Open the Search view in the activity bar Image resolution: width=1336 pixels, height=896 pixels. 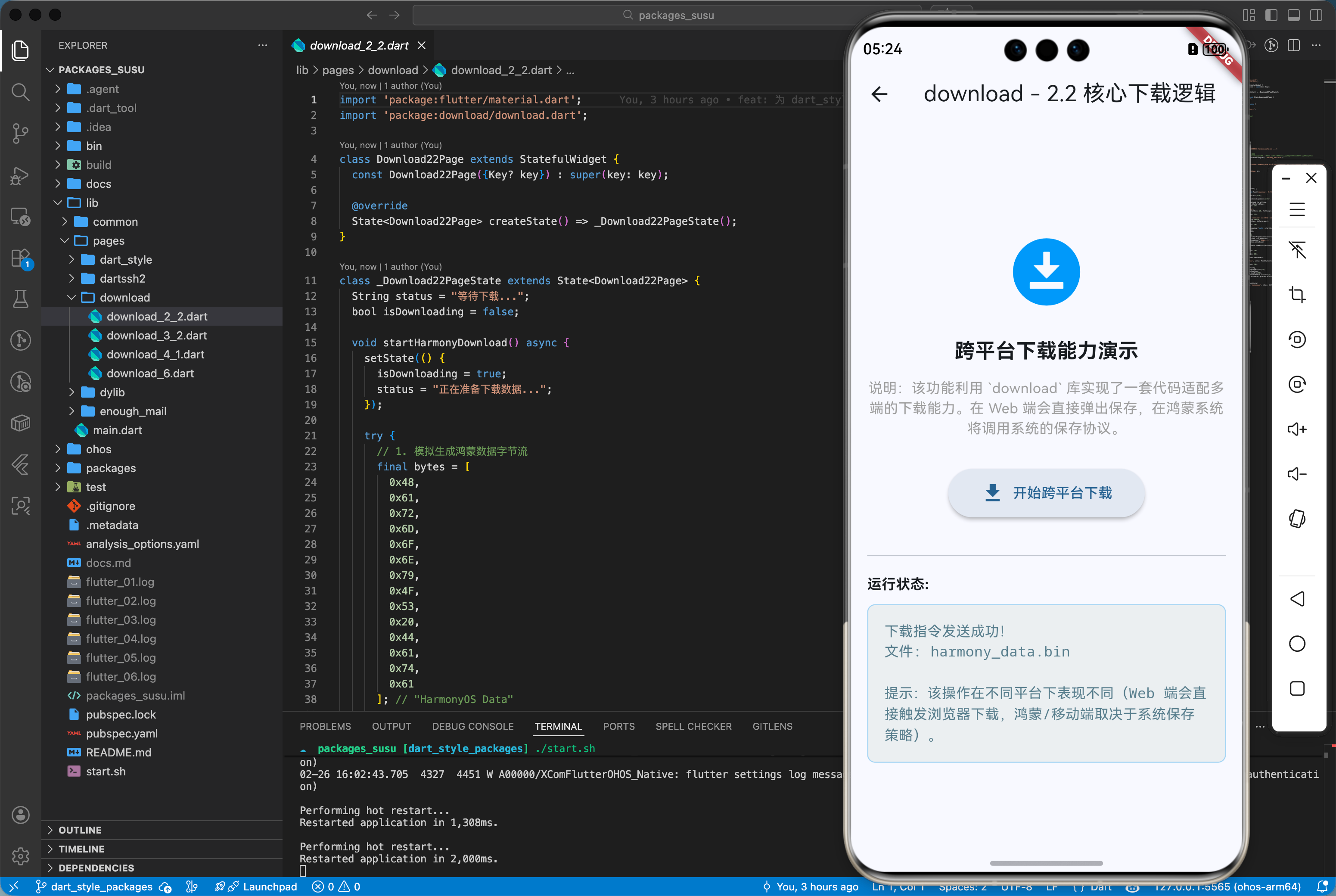[21, 92]
